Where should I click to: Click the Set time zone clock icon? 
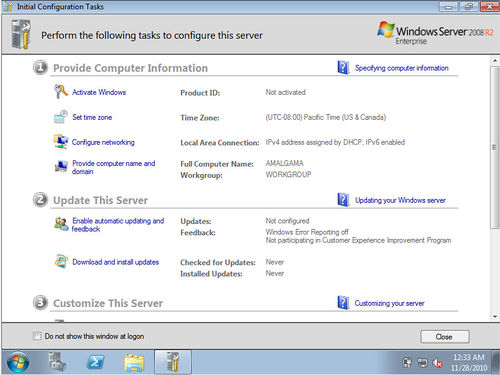tap(61, 117)
